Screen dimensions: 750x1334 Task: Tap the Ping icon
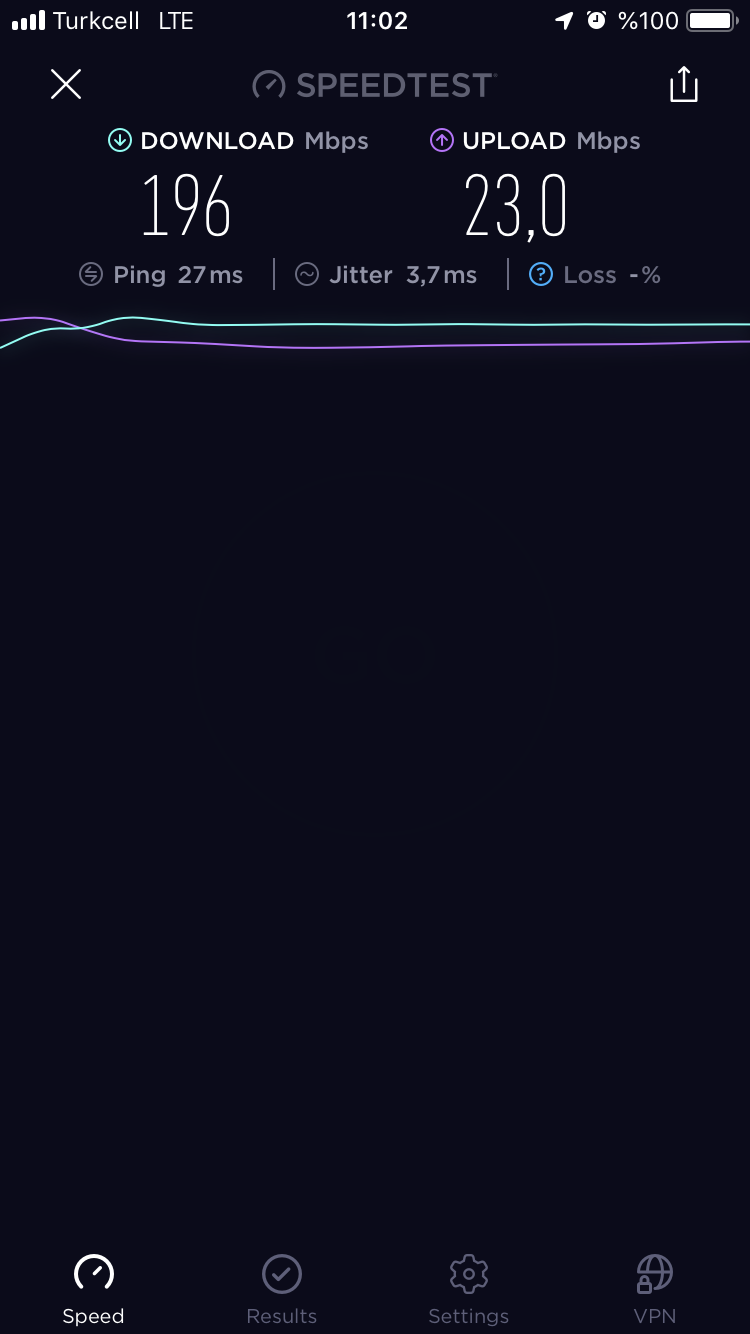click(x=91, y=275)
